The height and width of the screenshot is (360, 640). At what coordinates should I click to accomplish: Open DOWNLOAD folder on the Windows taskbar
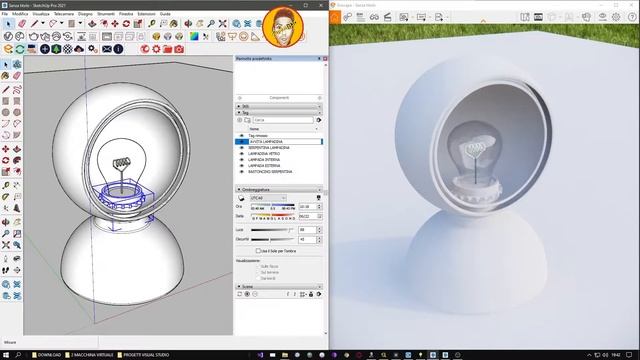click(46, 355)
